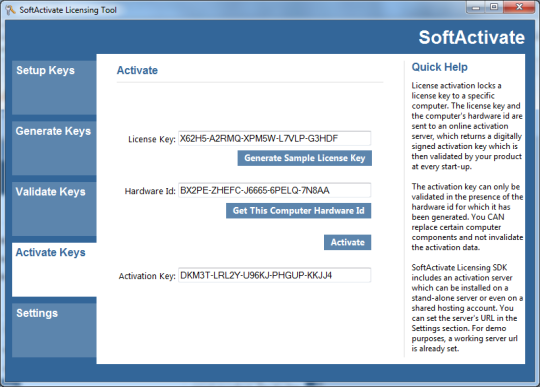
Task: Close the SoftActivate Licensing Tool window
Action: pos(519,7)
